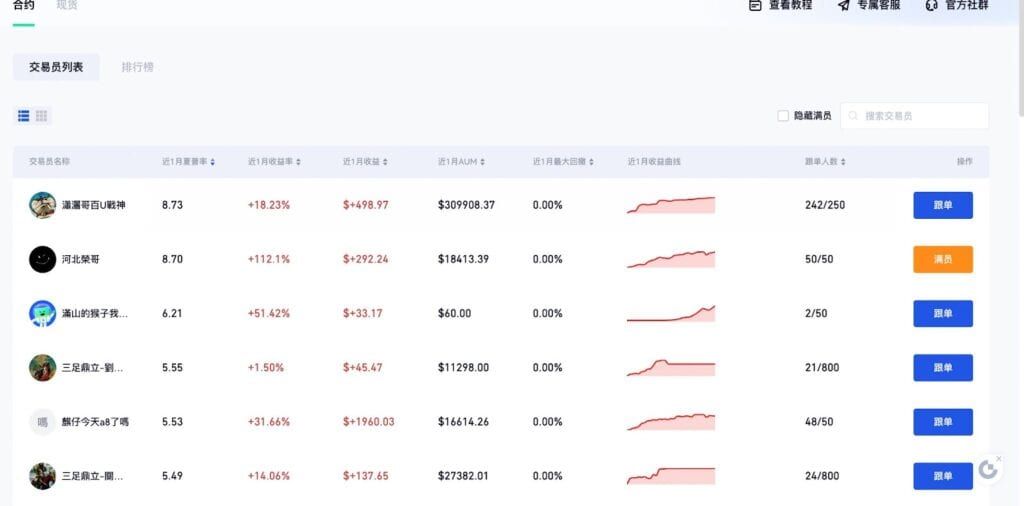Switch to grid view layout icon
The image size is (1024, 506).
click(x=42, y=116)
